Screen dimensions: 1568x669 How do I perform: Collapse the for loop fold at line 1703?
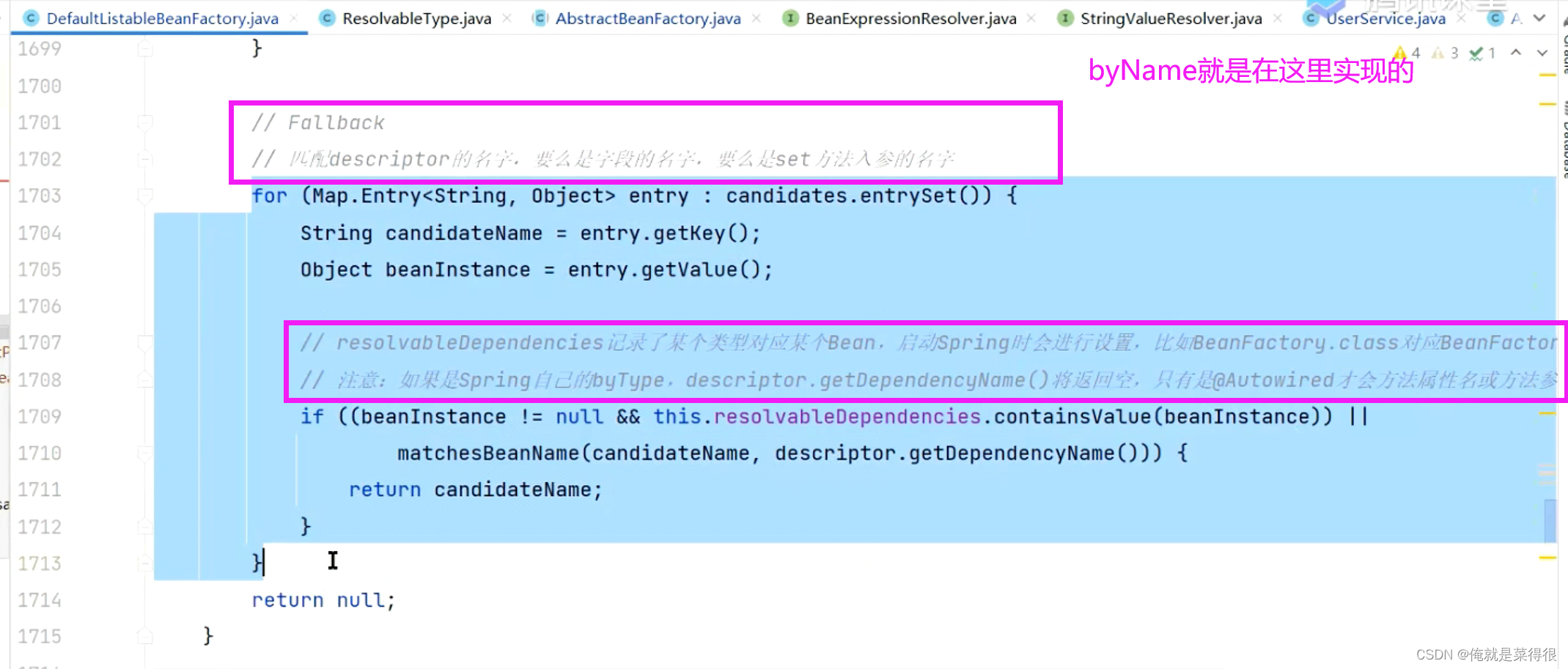click(145, 196)
